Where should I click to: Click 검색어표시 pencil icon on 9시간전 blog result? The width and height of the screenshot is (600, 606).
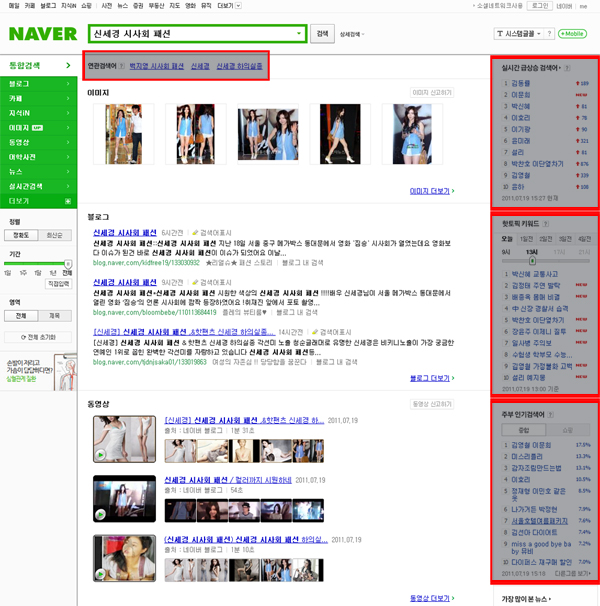click(195, 283)
